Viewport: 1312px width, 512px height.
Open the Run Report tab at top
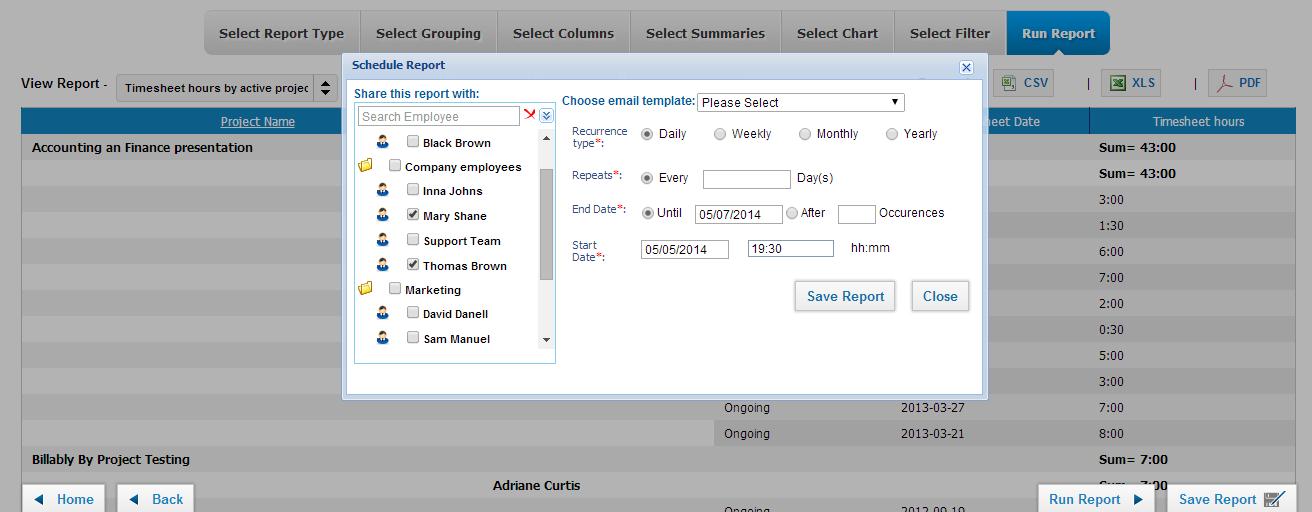(1058, 33)
